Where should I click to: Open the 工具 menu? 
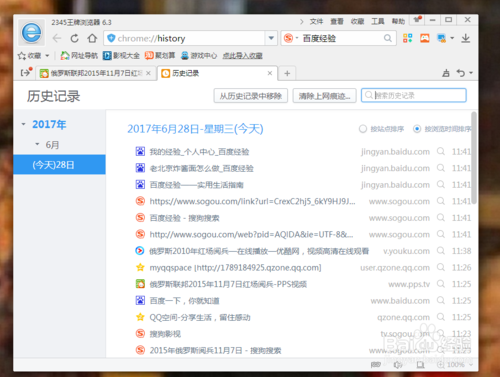[x=378, y=22]
